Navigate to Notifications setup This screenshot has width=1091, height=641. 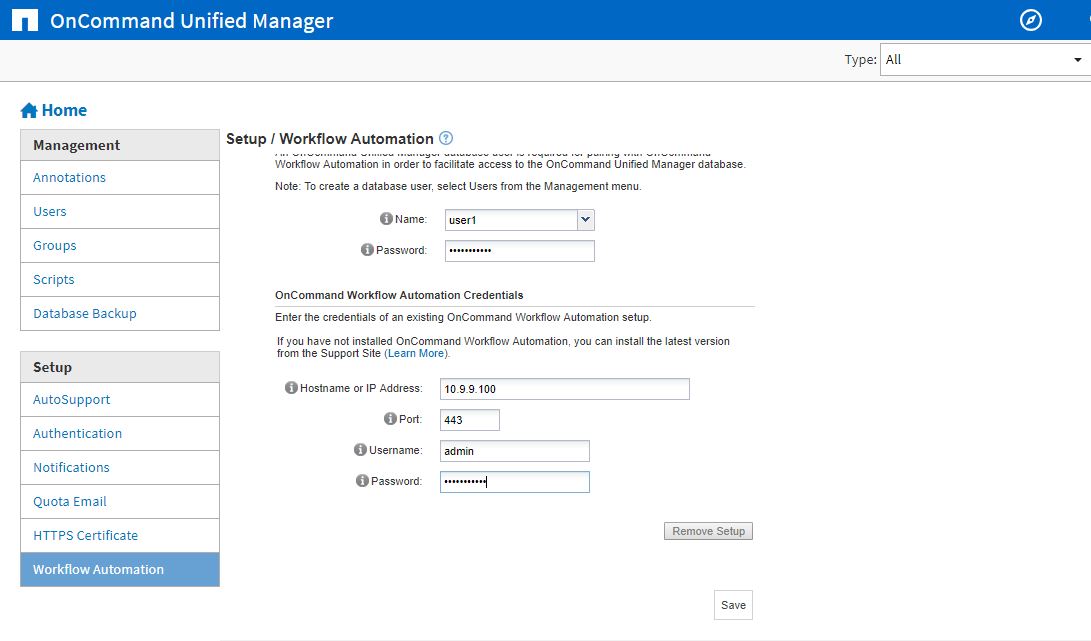[71, 467]
